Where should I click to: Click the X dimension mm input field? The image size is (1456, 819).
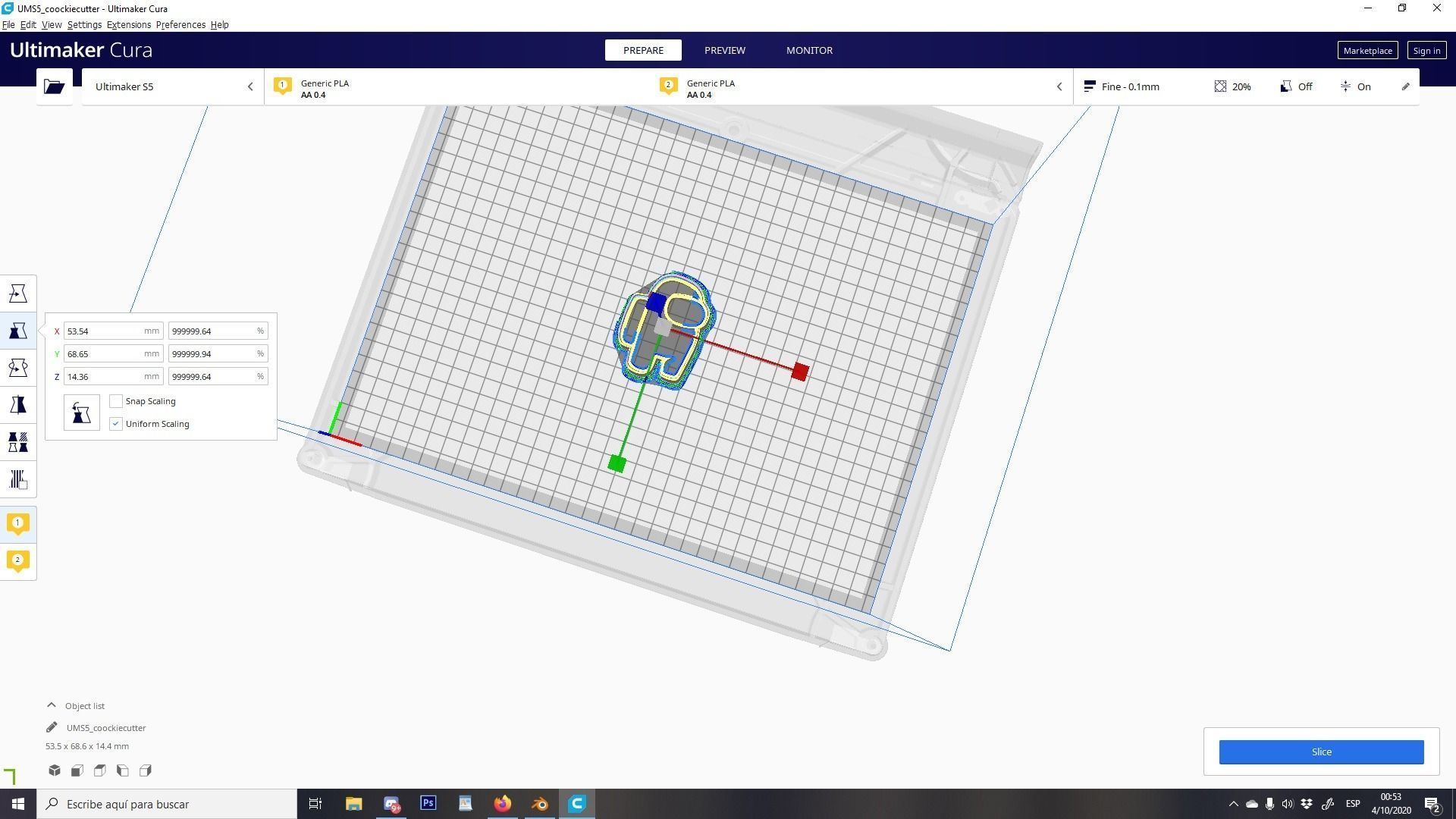pos(103,331)
